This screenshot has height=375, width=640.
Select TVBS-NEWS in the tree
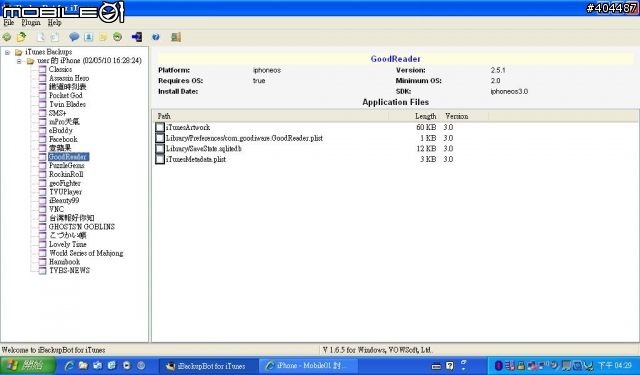tap(69, 270)
